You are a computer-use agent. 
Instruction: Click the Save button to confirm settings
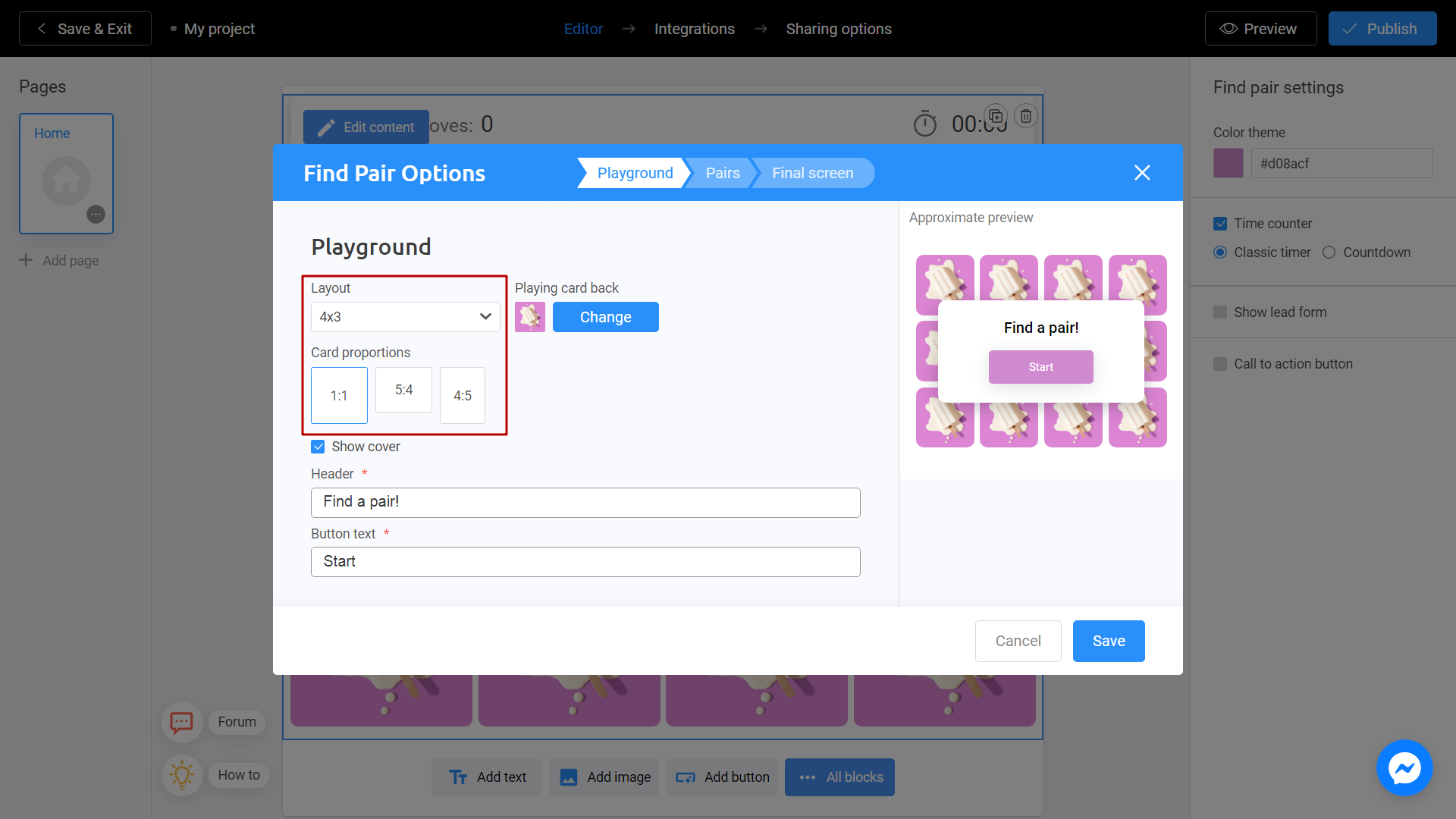(x=1108, y=641)
